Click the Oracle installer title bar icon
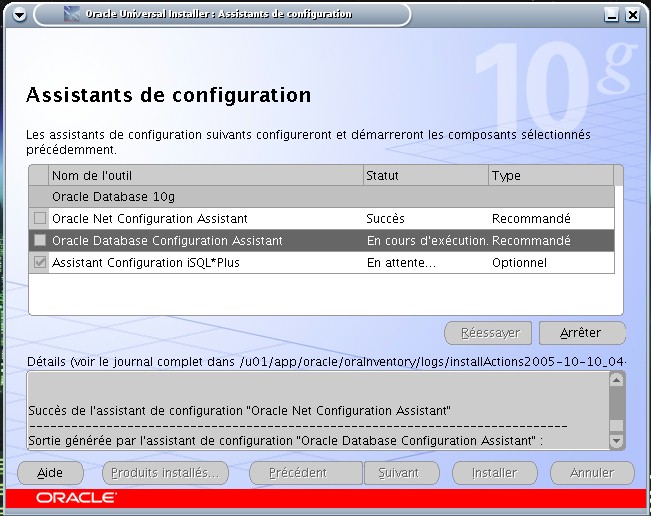651x516 pixels. tap(72, 14)
